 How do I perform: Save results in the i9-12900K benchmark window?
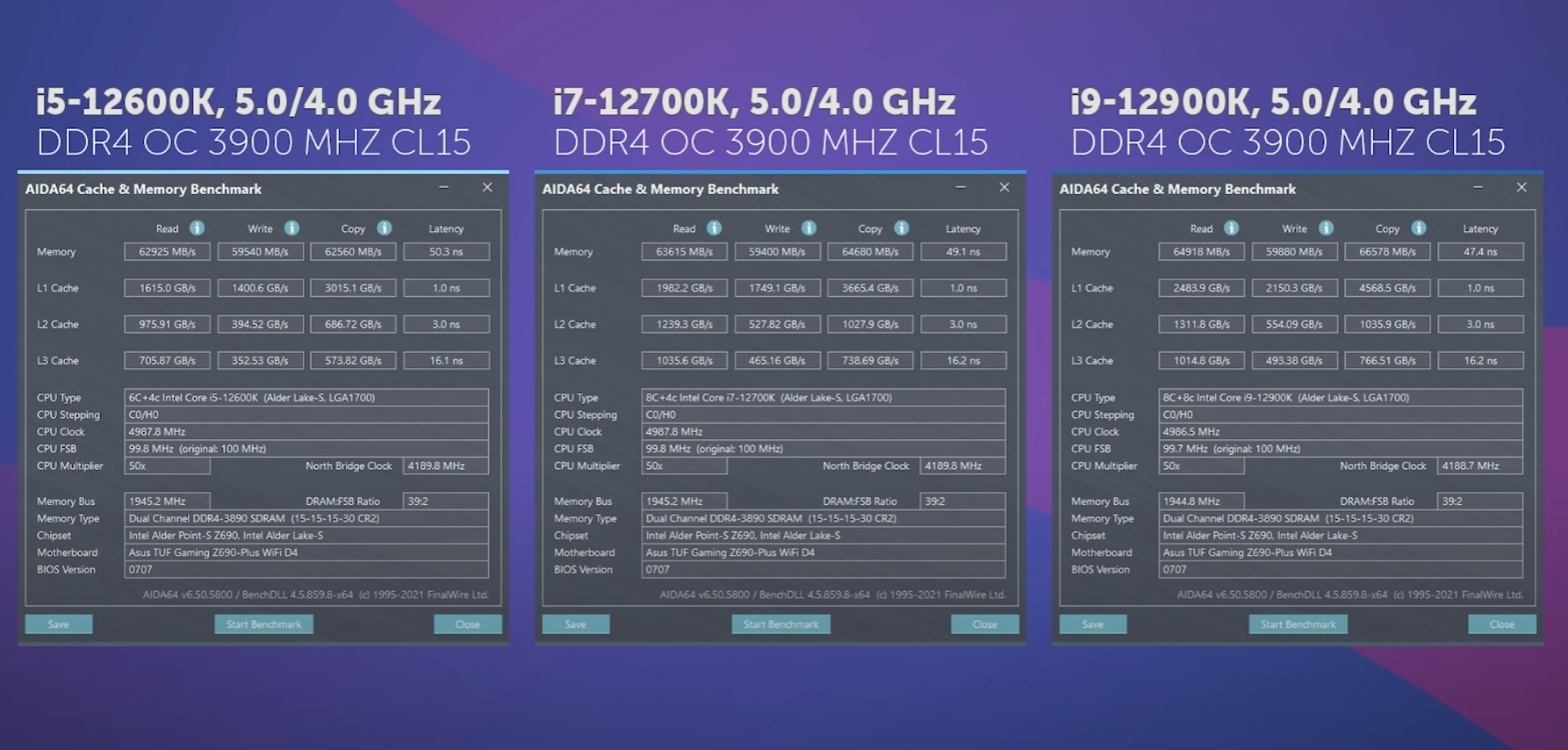pyautogui.click(x=1093, y=624)
